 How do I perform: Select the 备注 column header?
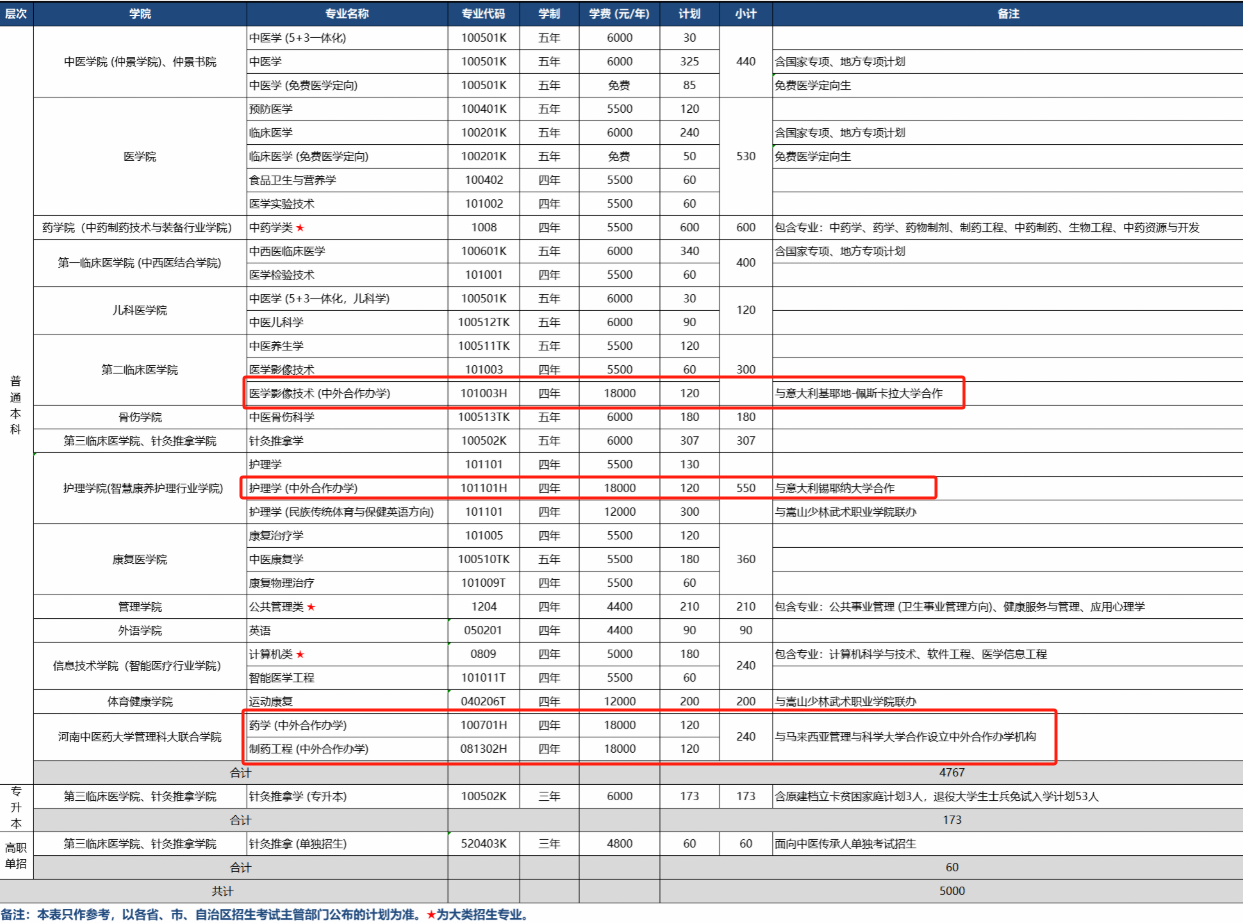[1007, 14]
